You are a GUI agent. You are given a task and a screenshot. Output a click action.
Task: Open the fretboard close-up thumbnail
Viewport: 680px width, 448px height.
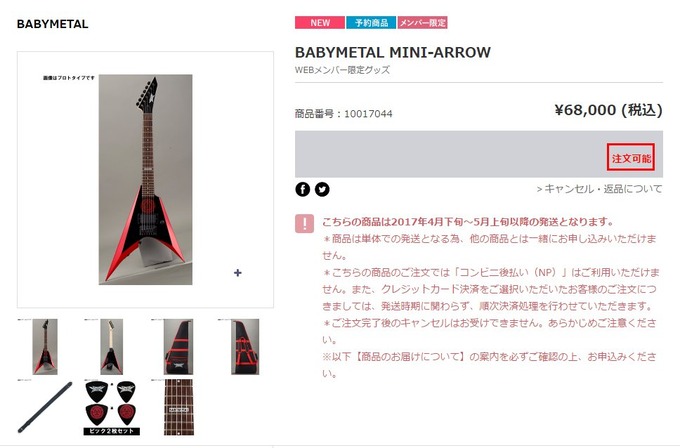178,407
